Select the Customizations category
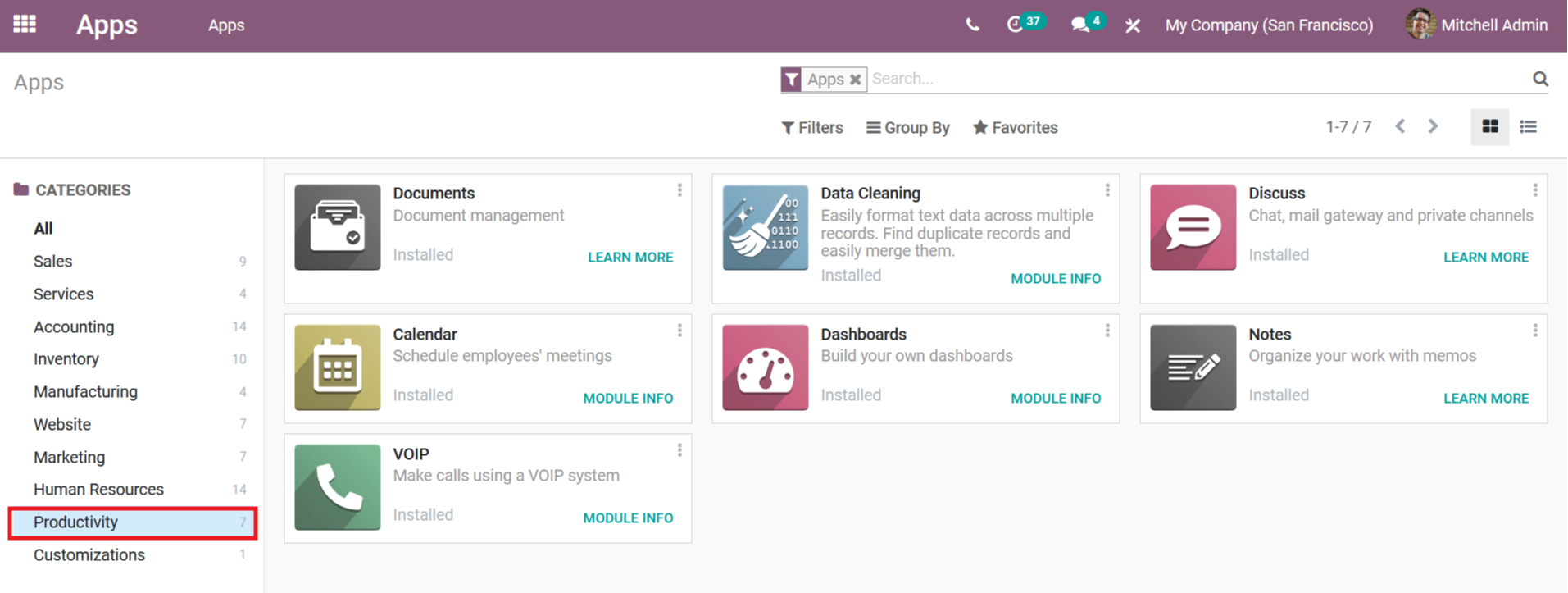Viewport: 1568px width, 593px height. (x=89, y=555)
